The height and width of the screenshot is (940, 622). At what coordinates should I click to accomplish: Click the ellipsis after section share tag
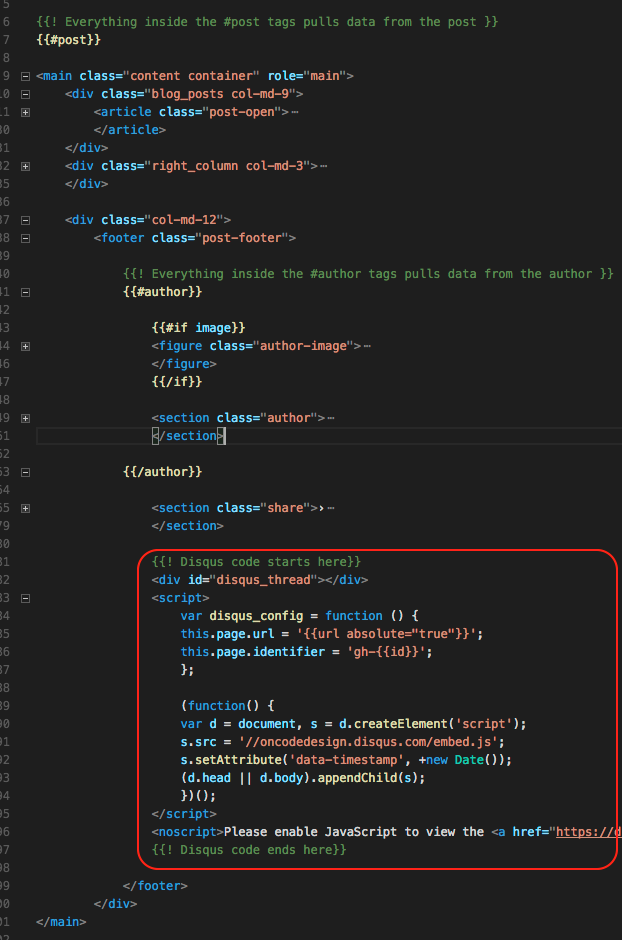tap(331, 508)
